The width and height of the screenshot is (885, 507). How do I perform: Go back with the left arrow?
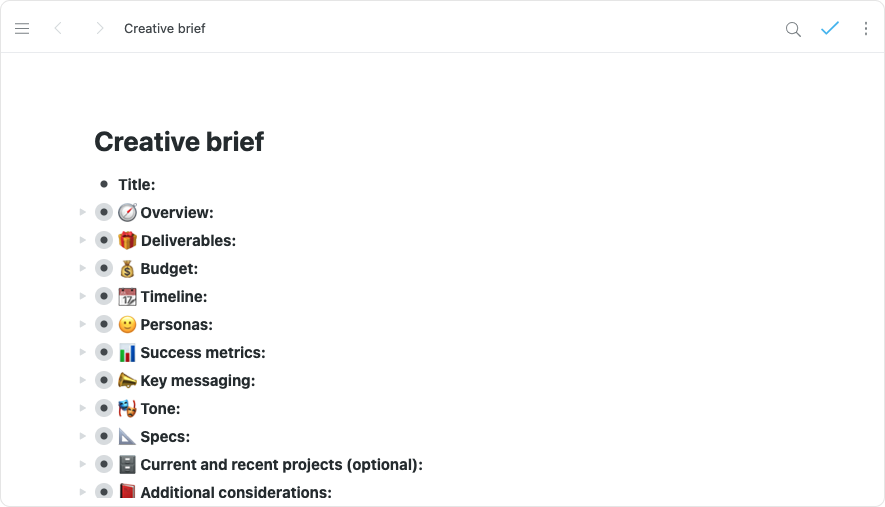pyautogui.click(x=58, y=29)
